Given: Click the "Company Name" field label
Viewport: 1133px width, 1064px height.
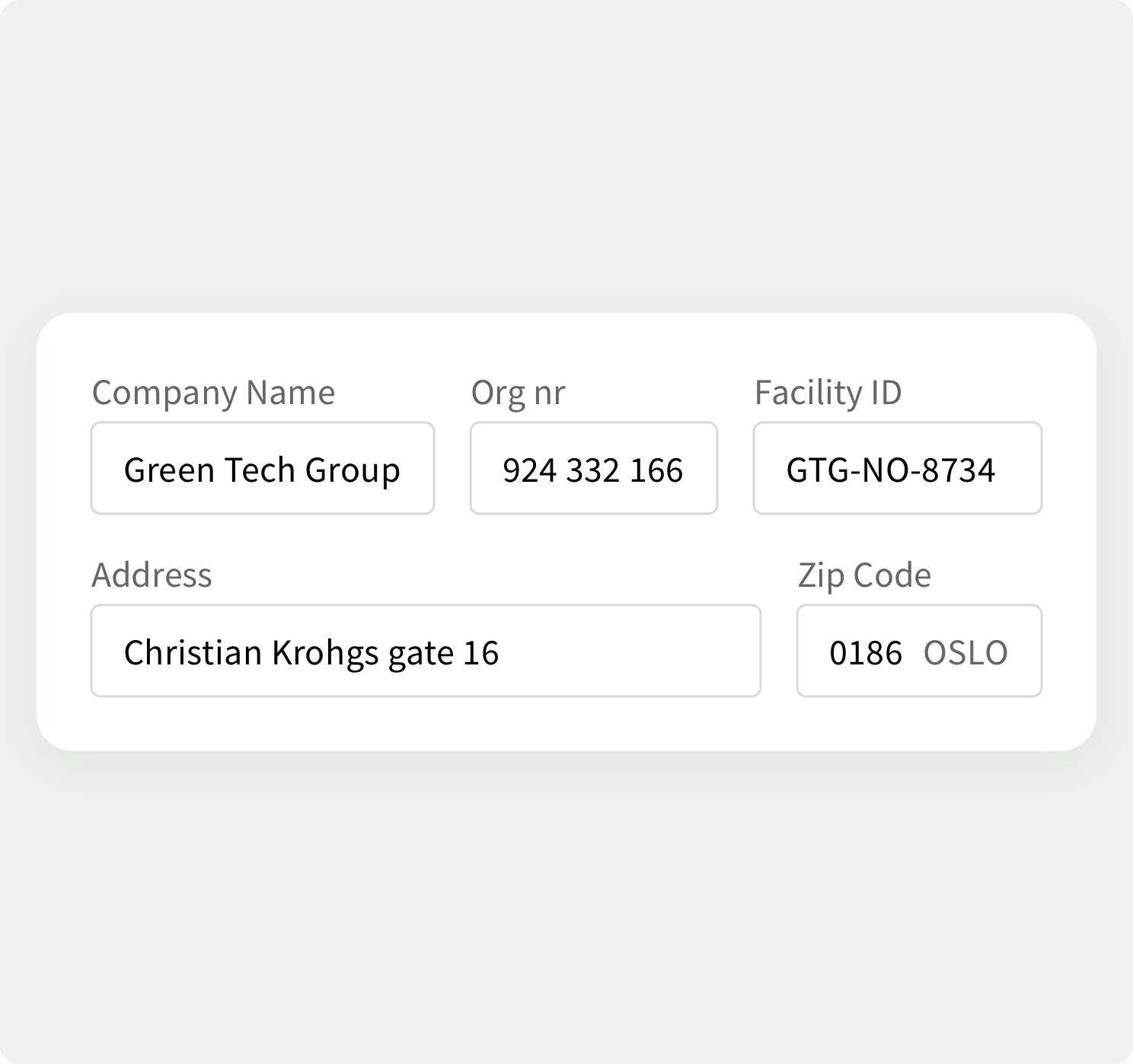Looking at the screenshot, I should coord(213,393).
